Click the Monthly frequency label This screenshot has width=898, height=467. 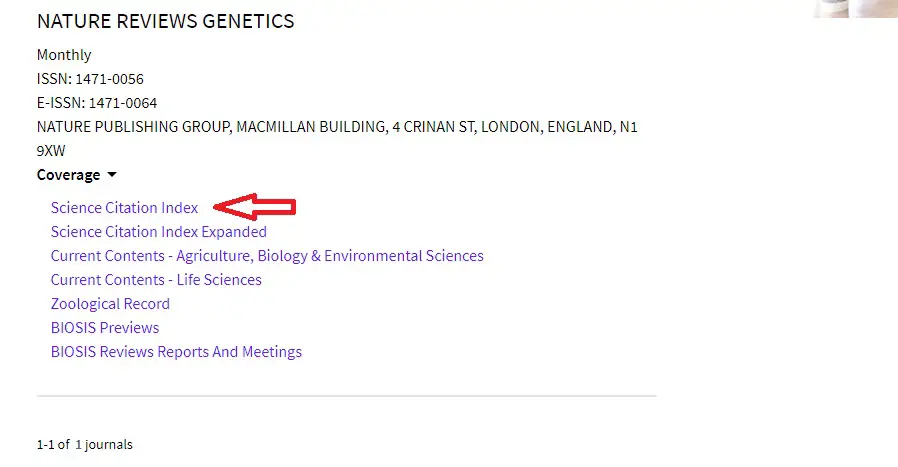tap(64, 55)
